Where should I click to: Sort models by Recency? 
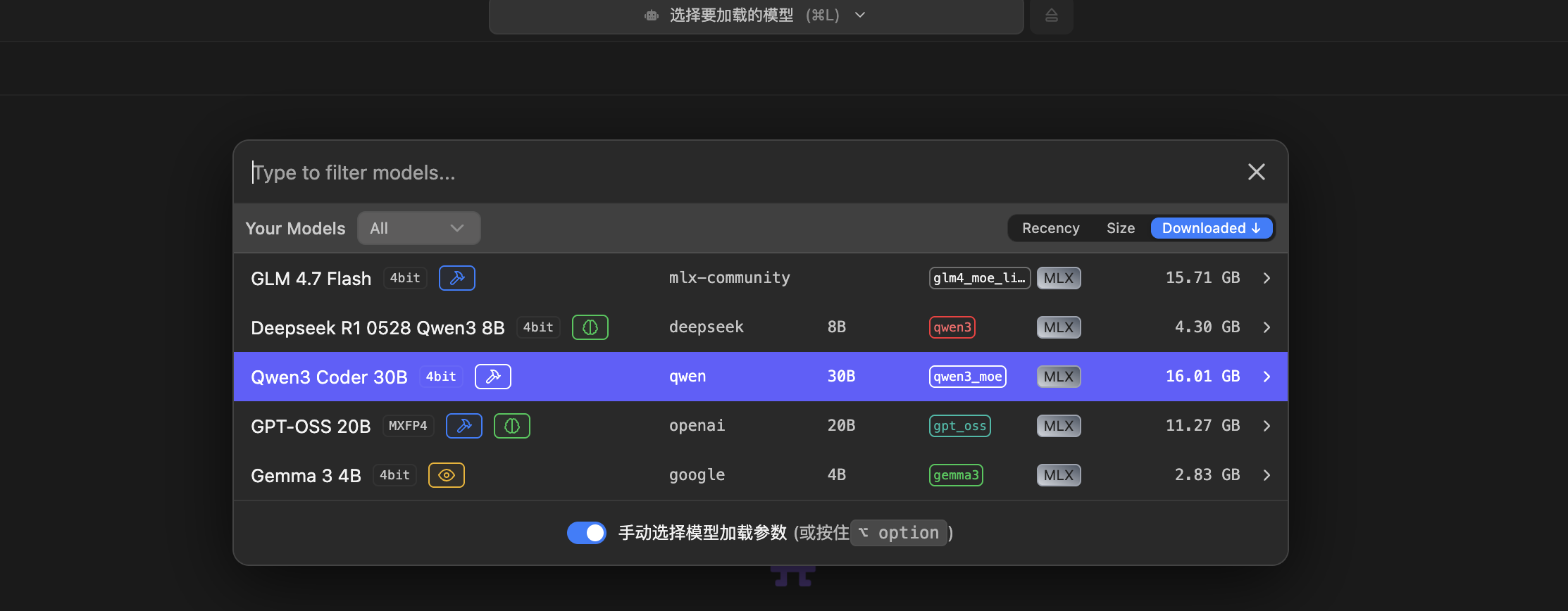pos(1050,228)
